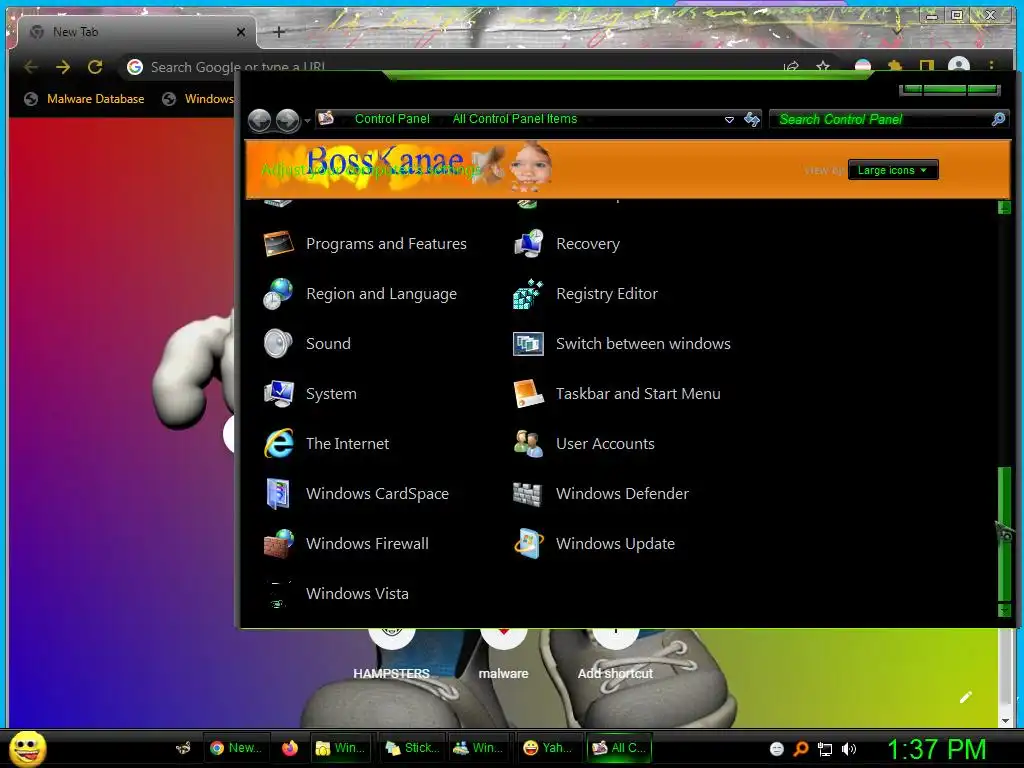Click the Control Panel breadcrumb
The image size is (1024, 768).
point(392,119)
